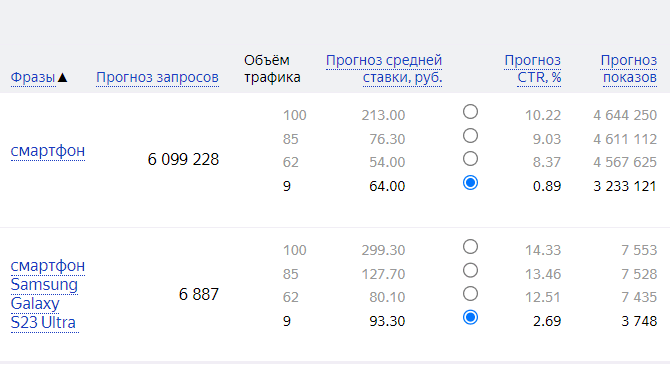Click the 12.51 CTR value
This screenshot has height=370, width=670.
tap(543, 297)
